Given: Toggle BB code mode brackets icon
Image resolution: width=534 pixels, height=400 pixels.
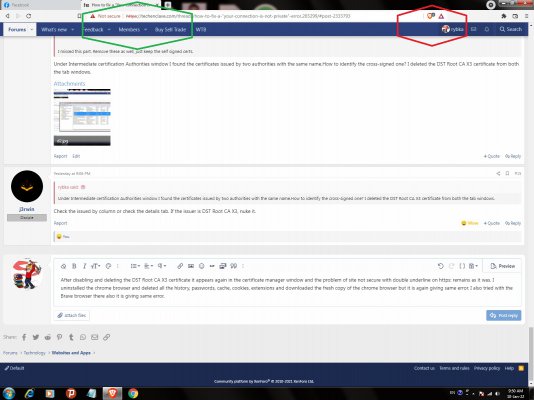Looking at the screenshot, I should [462, 266].
